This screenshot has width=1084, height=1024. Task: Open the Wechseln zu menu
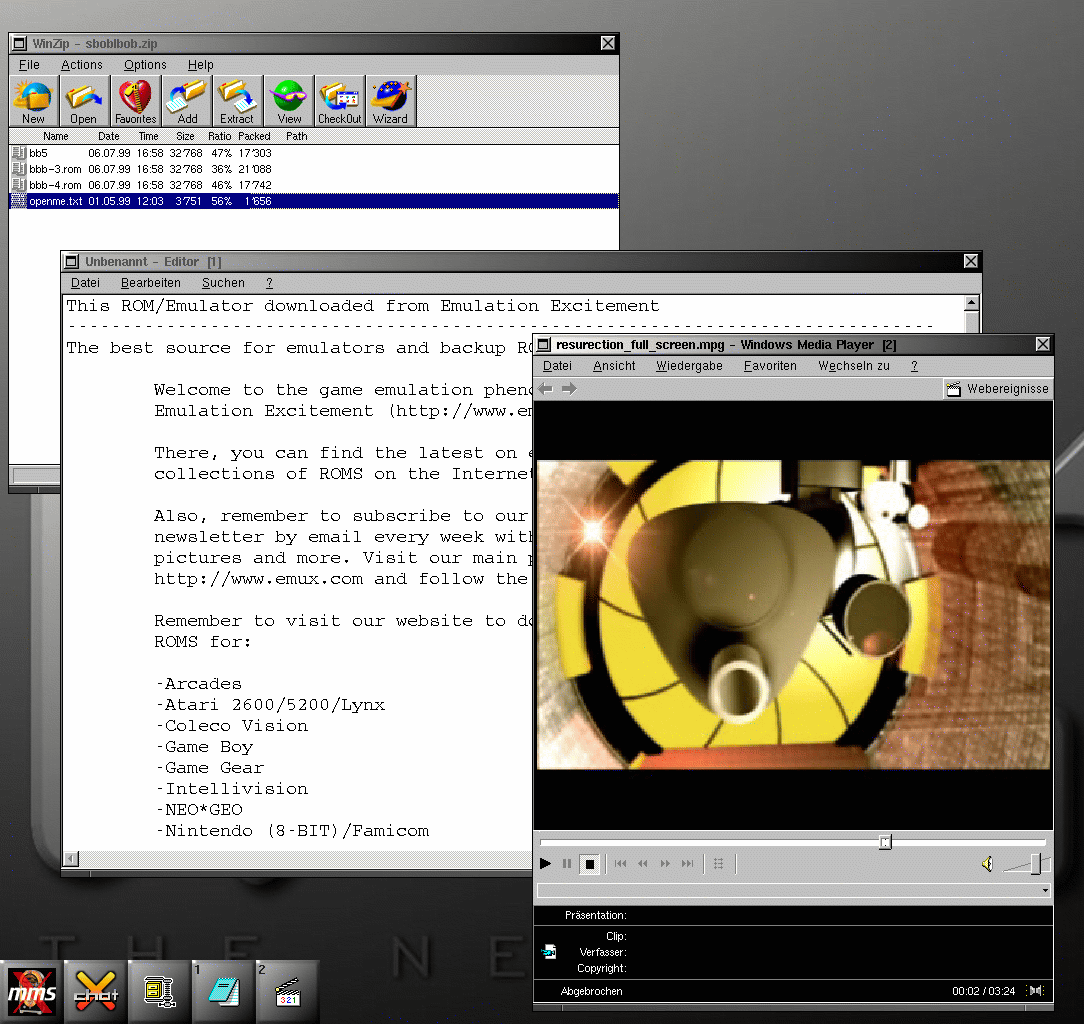click(853, 366)
